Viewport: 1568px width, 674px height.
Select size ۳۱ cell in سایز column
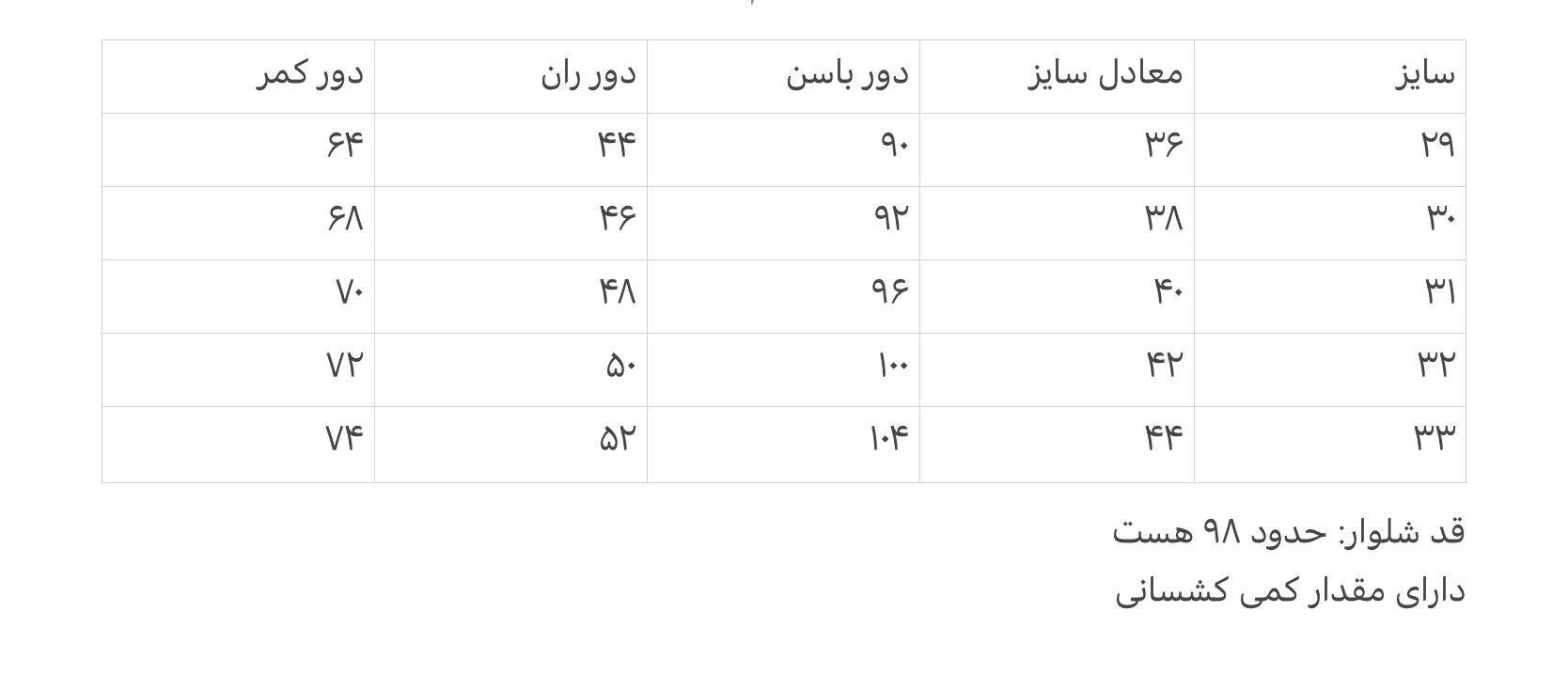tap(1438, 291)
